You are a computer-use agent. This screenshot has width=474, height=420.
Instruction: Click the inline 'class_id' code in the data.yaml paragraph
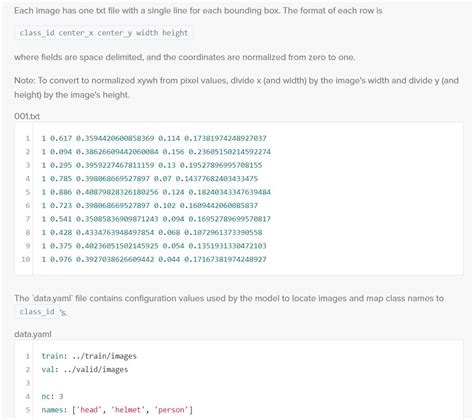[x=37, y=312]
